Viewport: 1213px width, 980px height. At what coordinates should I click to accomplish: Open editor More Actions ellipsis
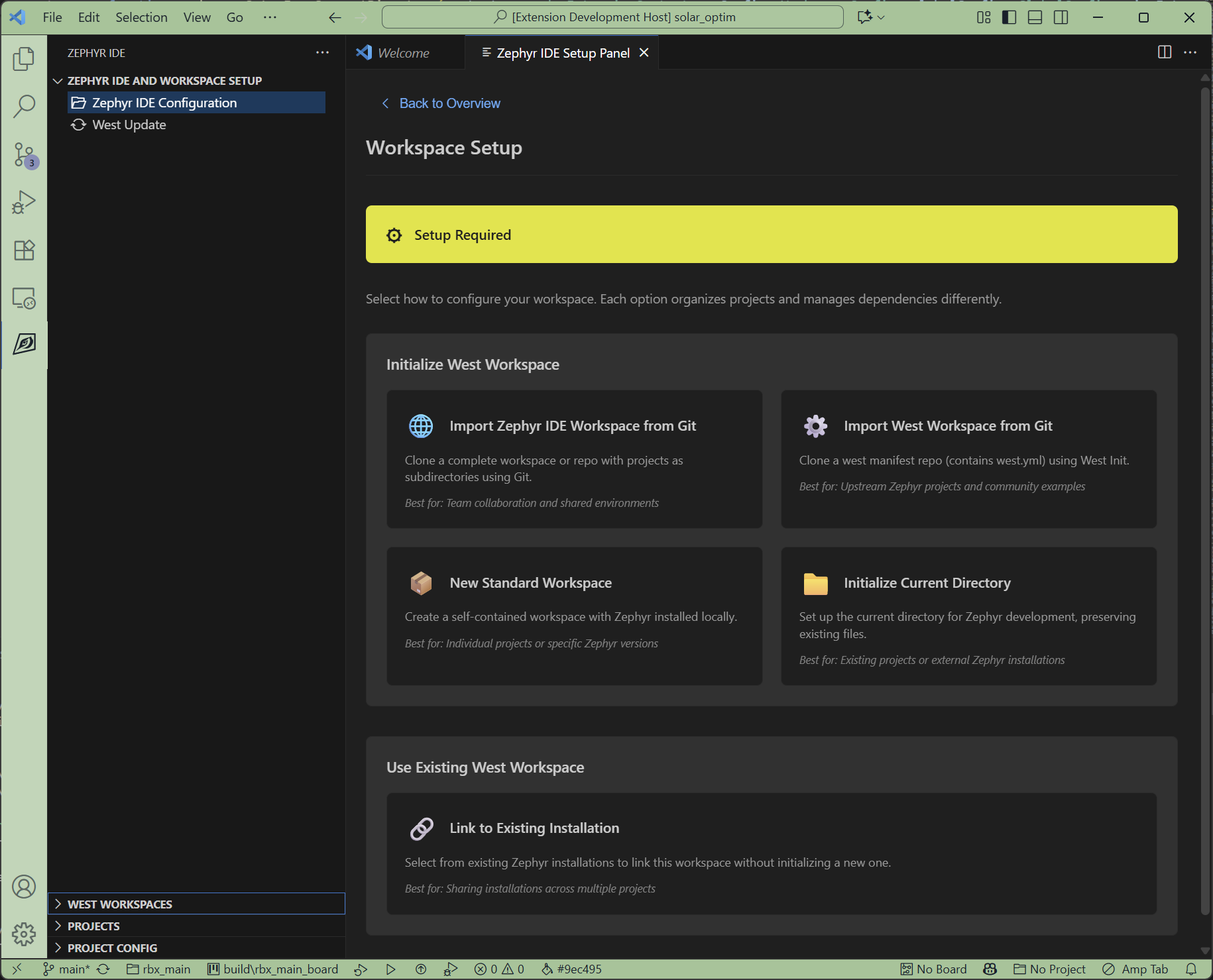tap(1190, 52)
